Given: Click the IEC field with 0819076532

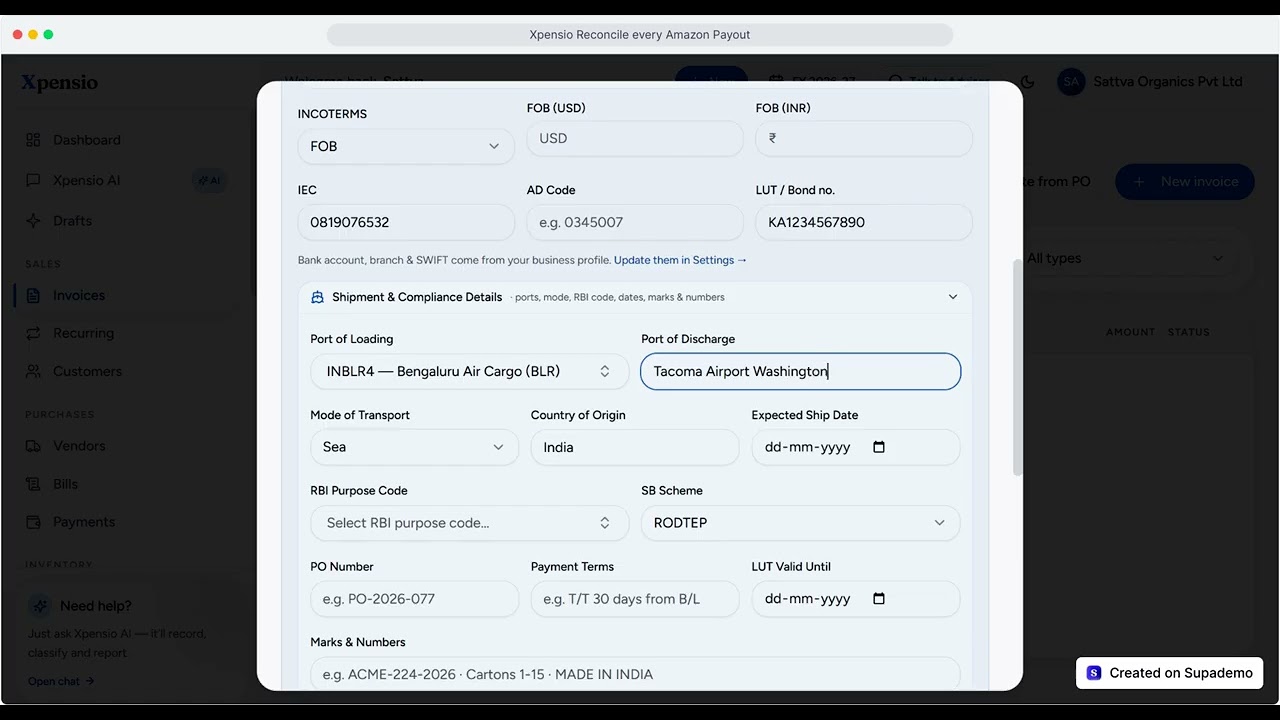Looking at the screenshot, I should coord(406,222).
